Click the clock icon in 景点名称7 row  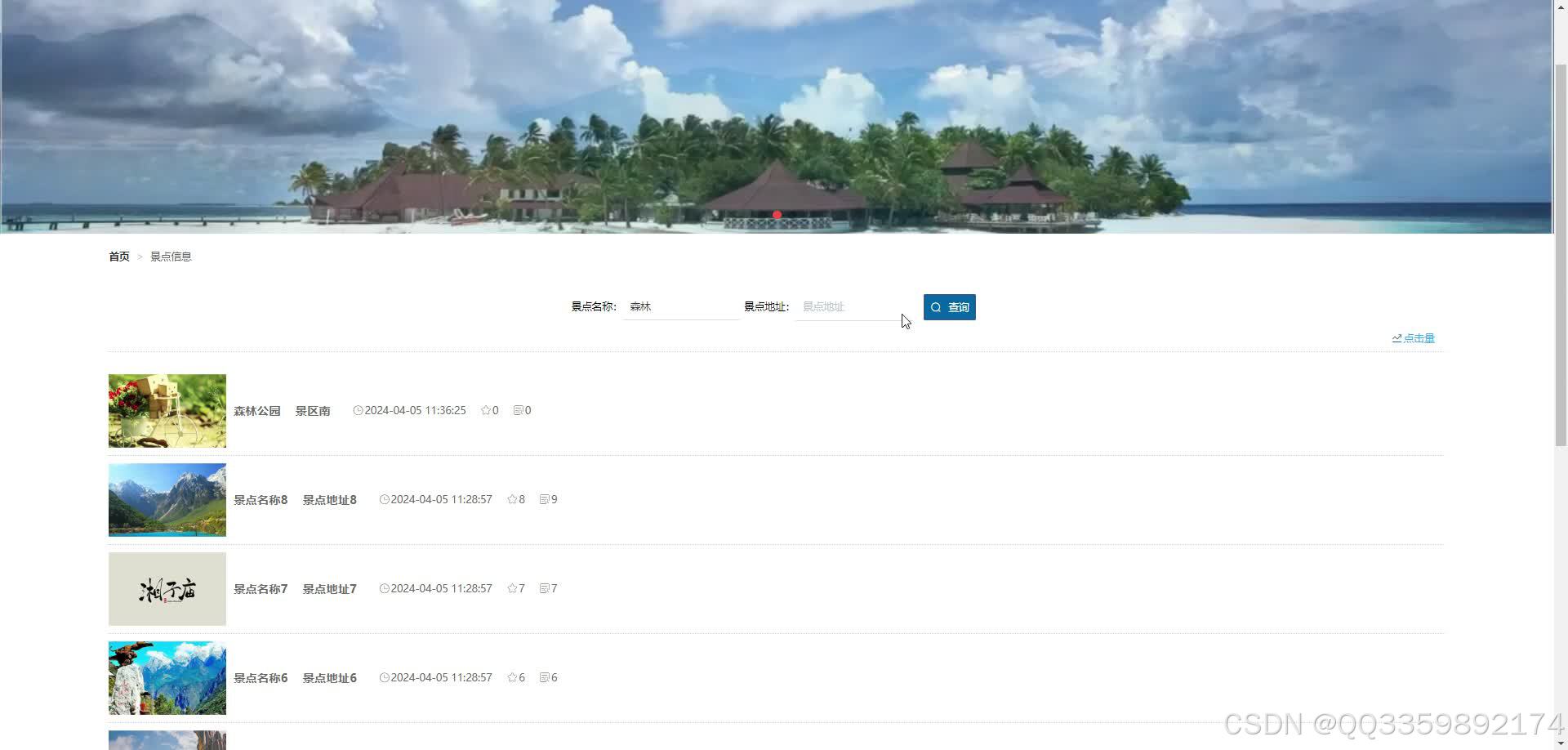pyautogui.click(x=384, y=588)
